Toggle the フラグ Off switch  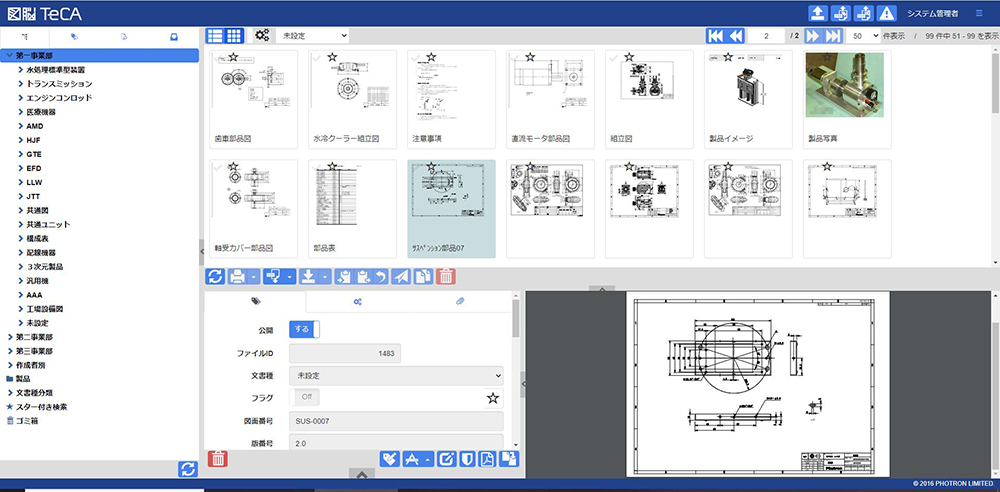(x=304, y=397)
